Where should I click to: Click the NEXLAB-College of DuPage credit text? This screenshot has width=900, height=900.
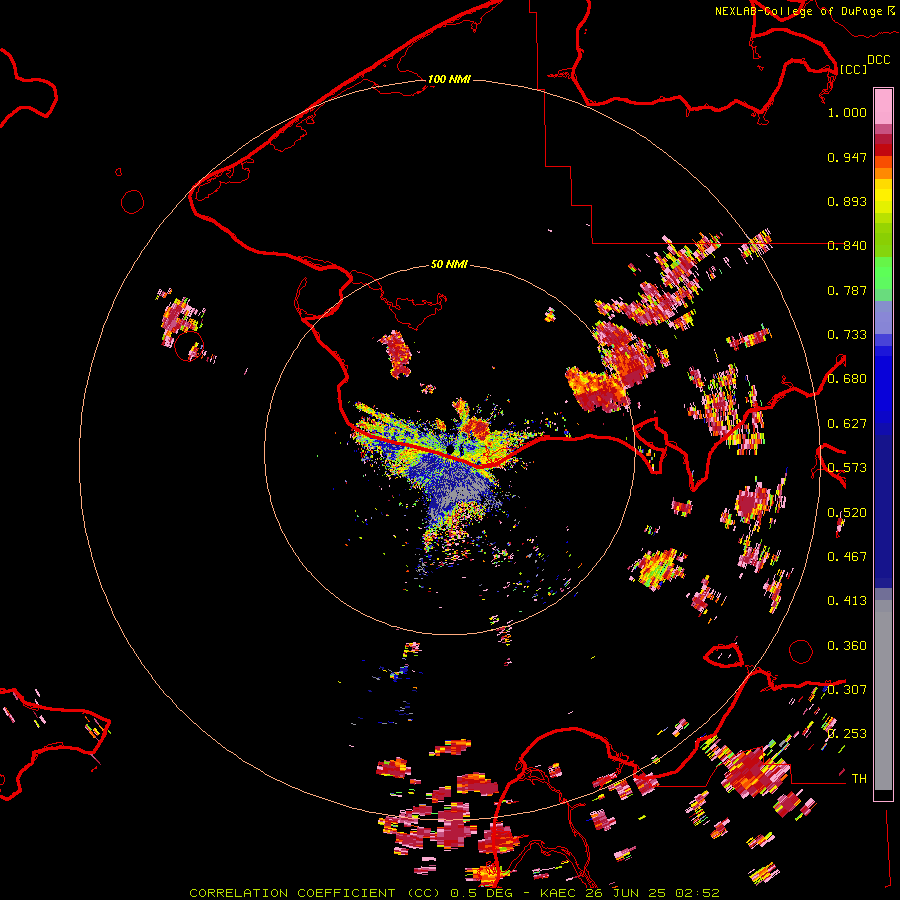pos(798,11)
